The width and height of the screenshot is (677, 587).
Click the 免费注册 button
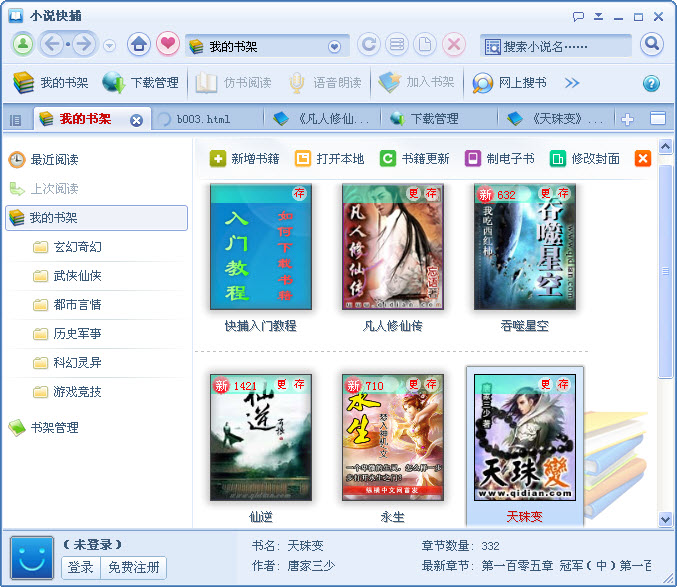point(133,567)
